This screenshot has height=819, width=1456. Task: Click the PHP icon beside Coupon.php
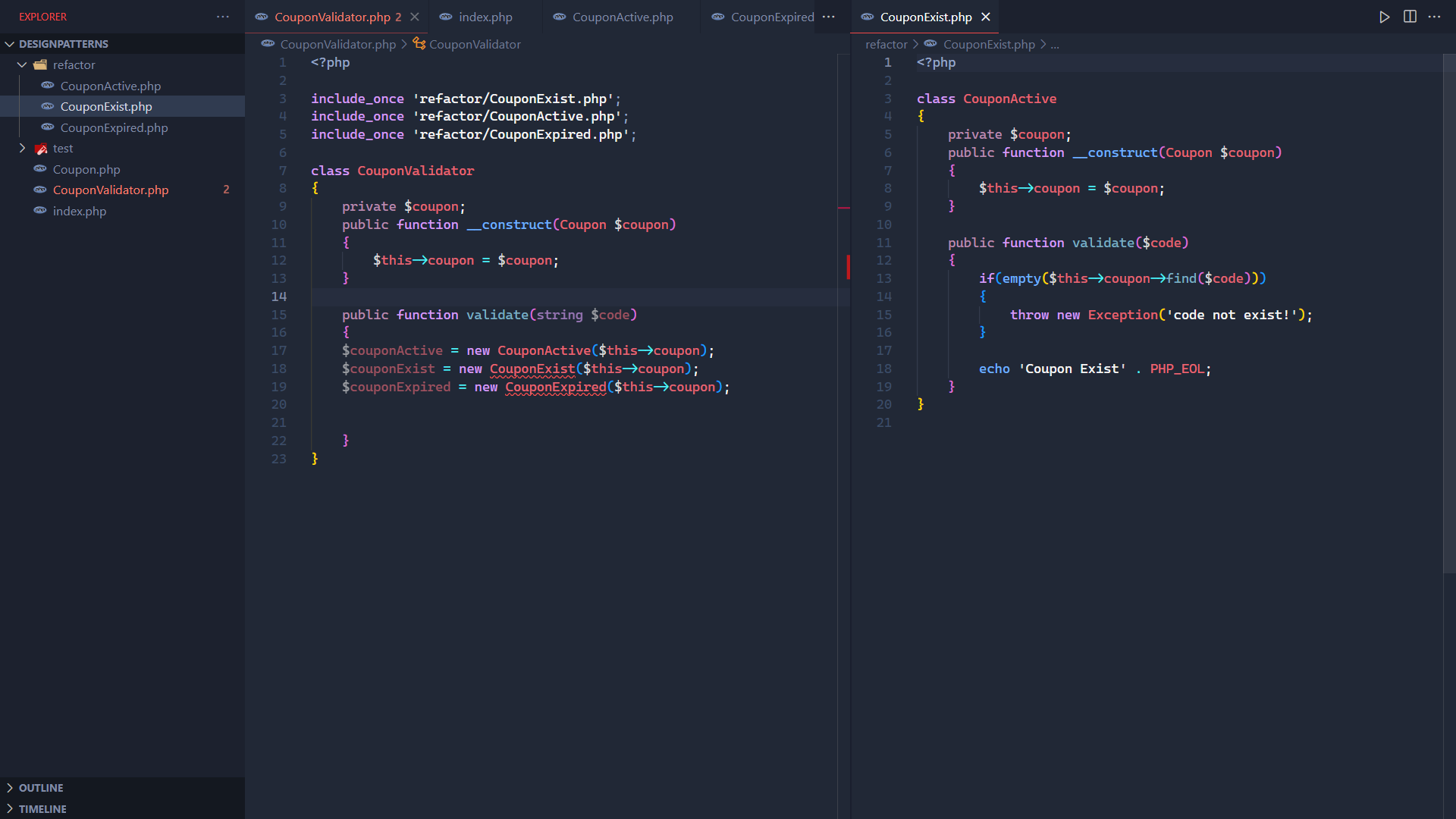pos(40,169)
